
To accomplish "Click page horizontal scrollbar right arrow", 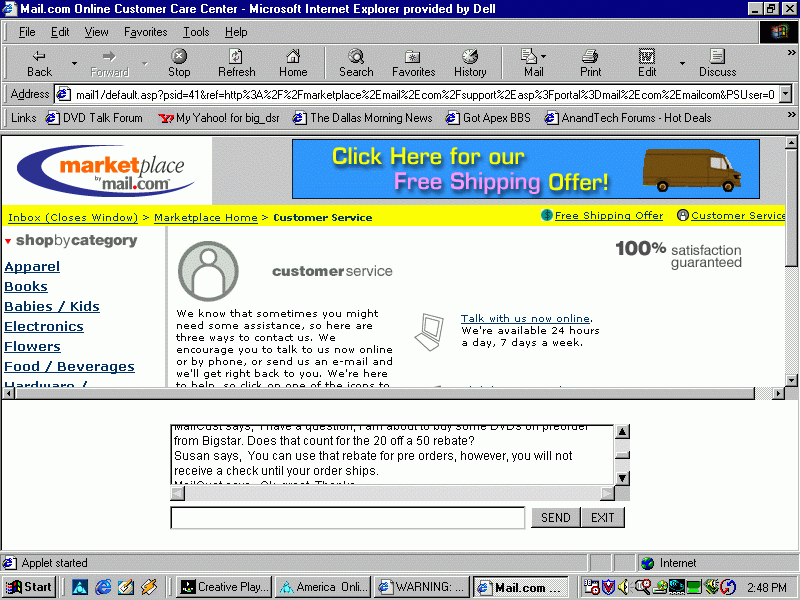I will pos(778,393).
